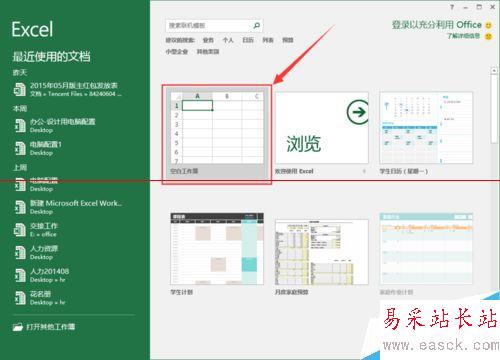Image resolution: width=500 pixels, height=360 pixels.
Task: Click the smiley icon beside 了解详细信息
Action: (488, 36)
